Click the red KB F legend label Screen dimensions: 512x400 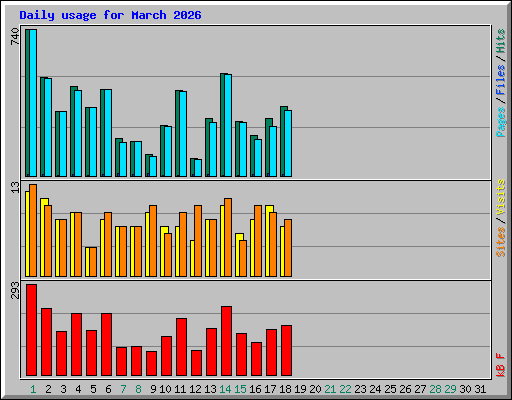click(501, 365)
